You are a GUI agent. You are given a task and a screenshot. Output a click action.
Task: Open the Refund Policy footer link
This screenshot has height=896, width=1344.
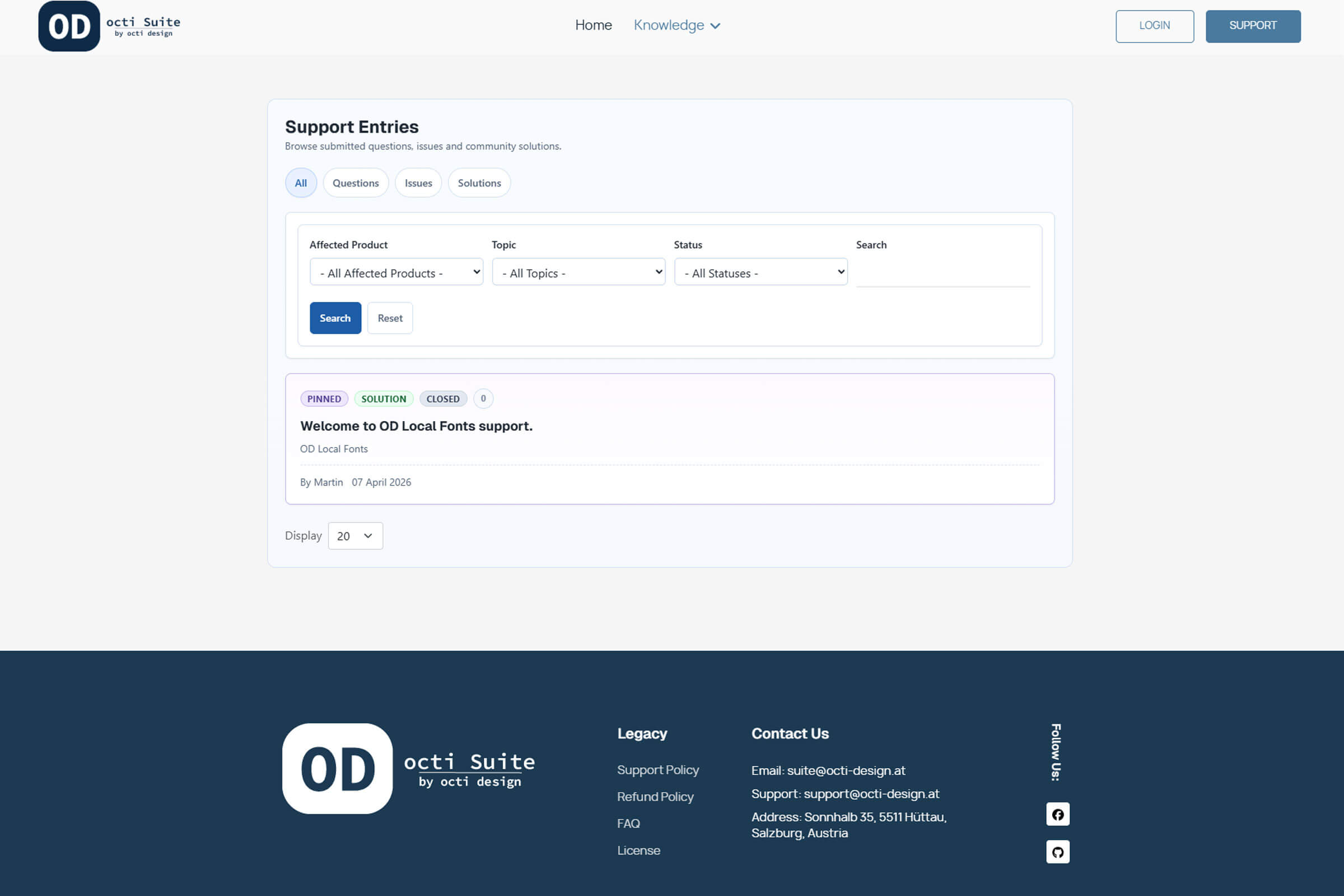pyautogui.click(x=655, y=796)
